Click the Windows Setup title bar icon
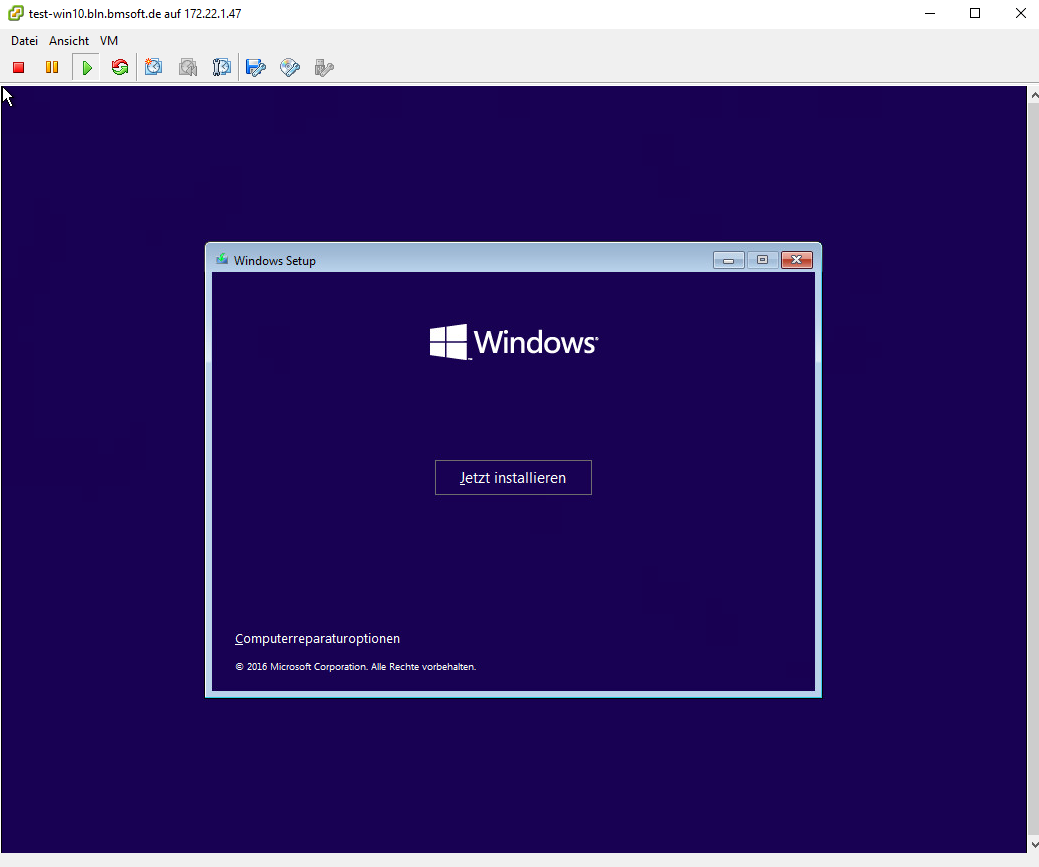 (222, 260)
